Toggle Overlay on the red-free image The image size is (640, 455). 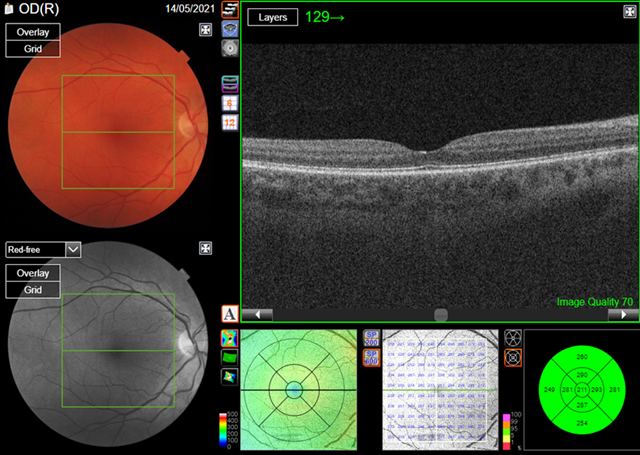[33, 272]
